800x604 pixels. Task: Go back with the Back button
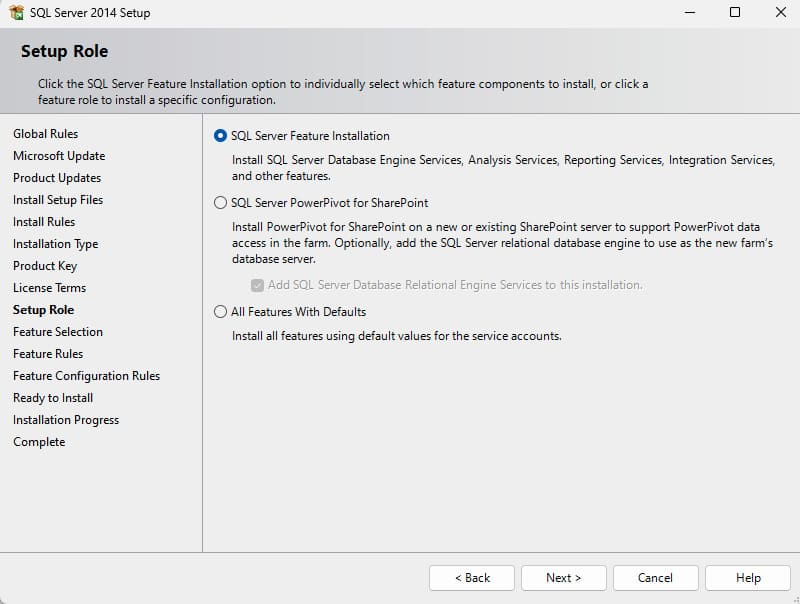(x=472, y=578)
